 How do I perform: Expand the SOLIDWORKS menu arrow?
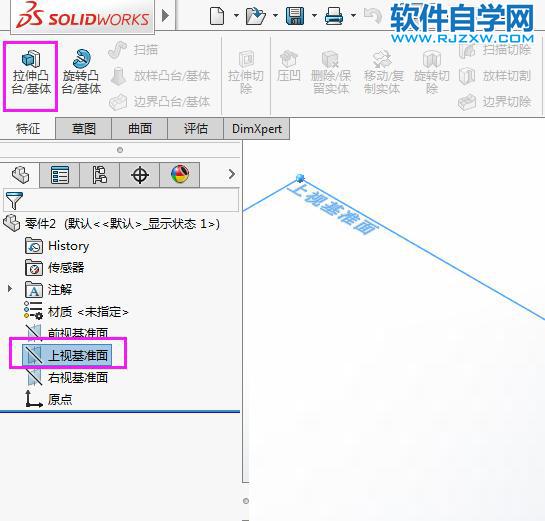[x=166, y=16]
